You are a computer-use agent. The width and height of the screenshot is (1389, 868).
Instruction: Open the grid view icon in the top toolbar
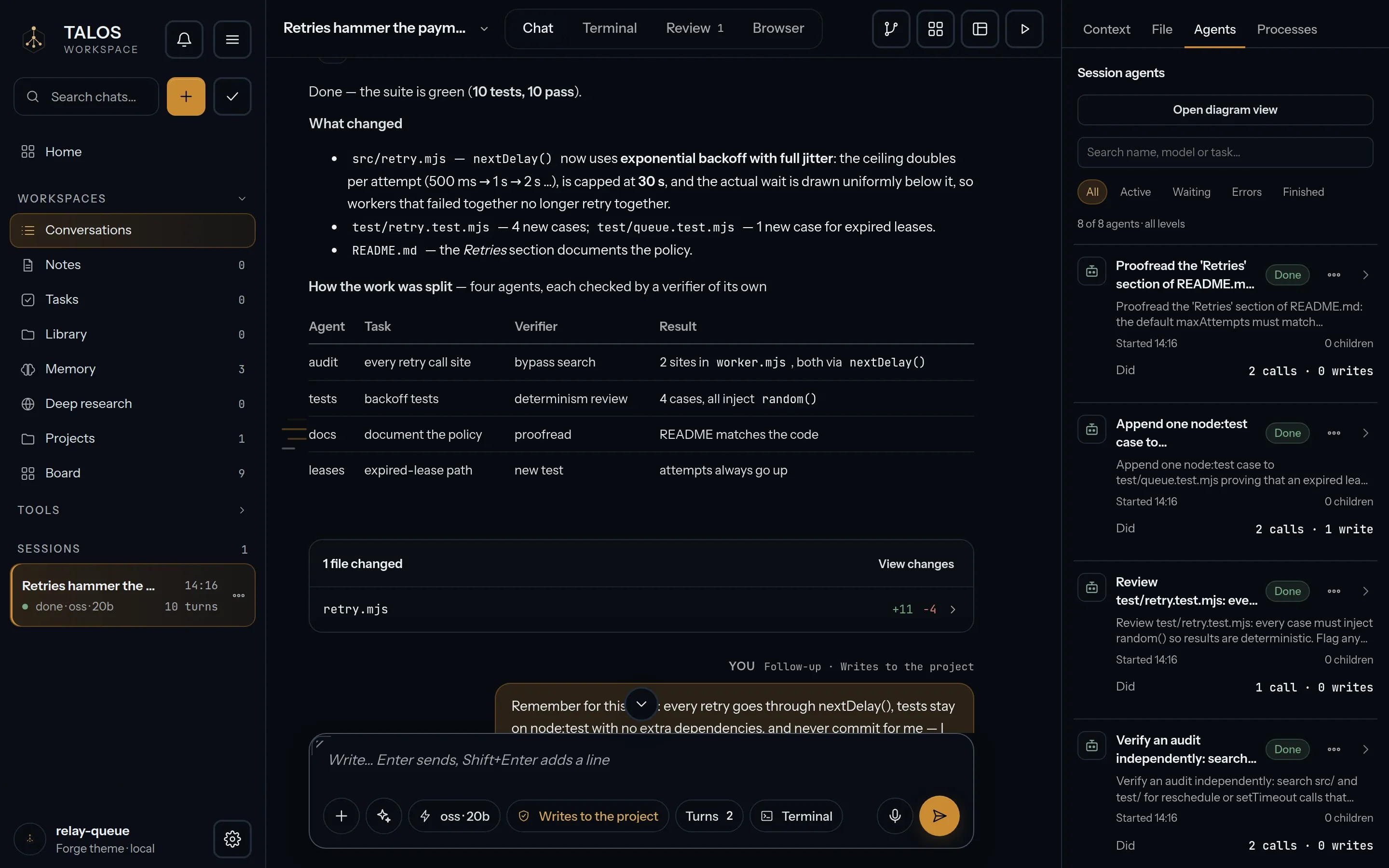coord(936,29)
